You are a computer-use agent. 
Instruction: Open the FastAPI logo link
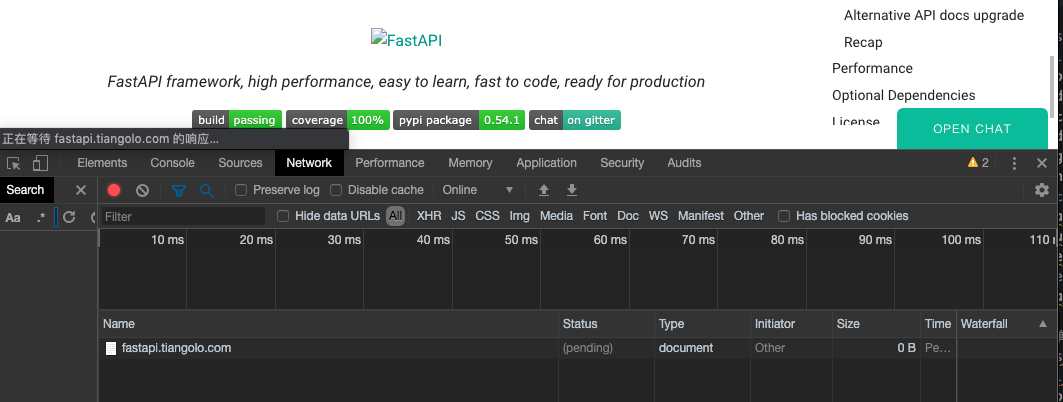pos(406,40)
